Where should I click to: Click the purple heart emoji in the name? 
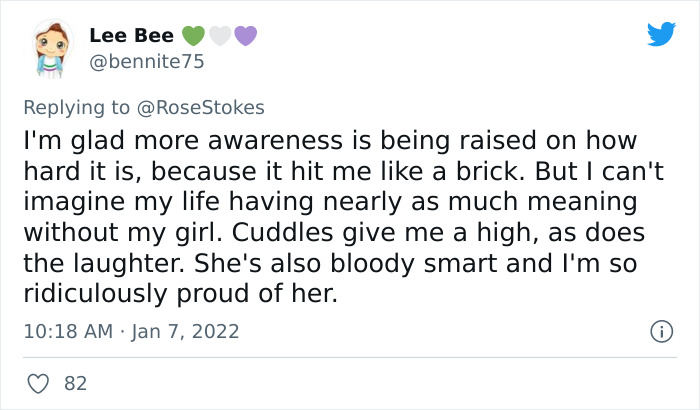click(x=244, y=36)
